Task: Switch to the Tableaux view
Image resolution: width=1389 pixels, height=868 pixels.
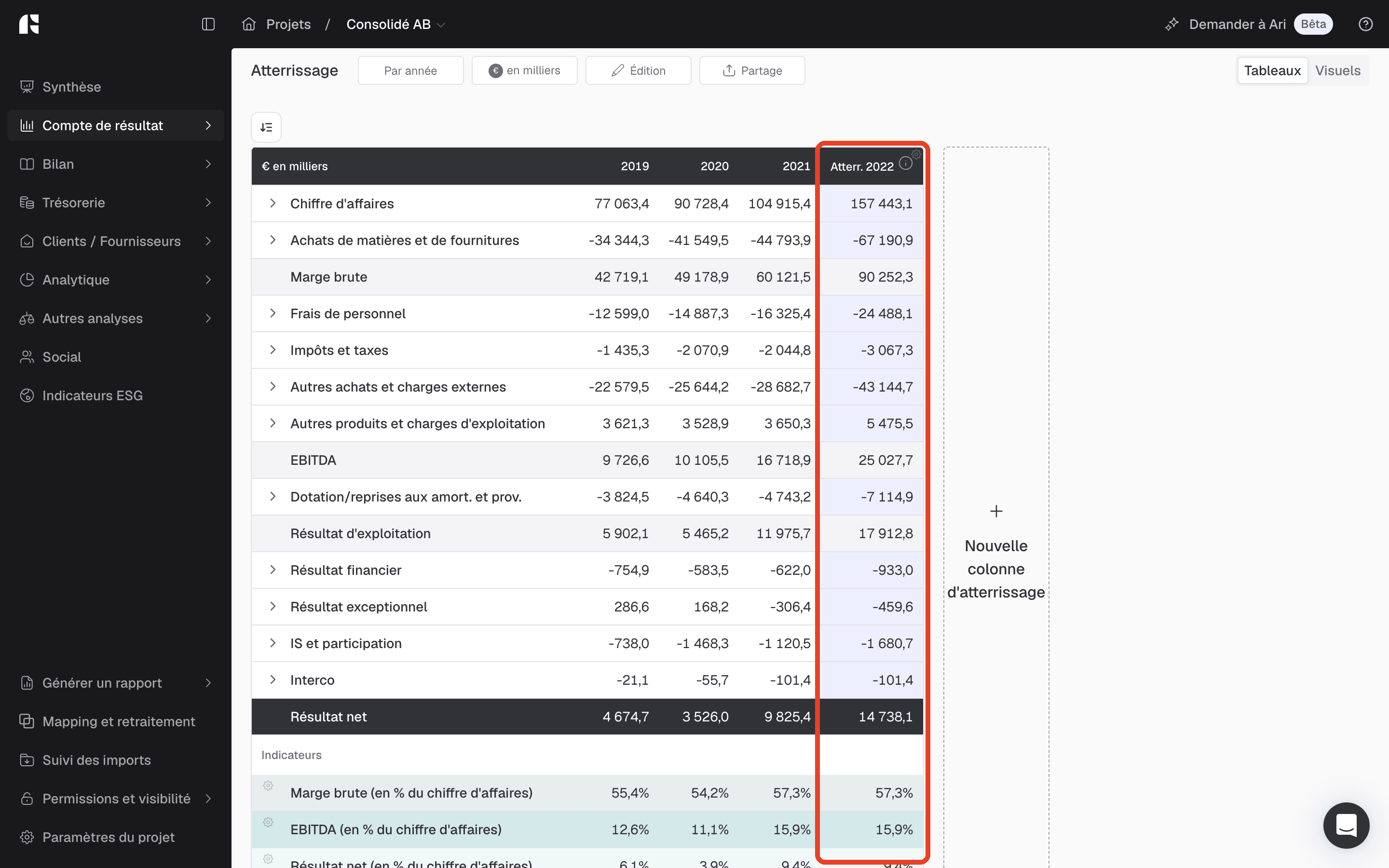Action: (1272, 70)
